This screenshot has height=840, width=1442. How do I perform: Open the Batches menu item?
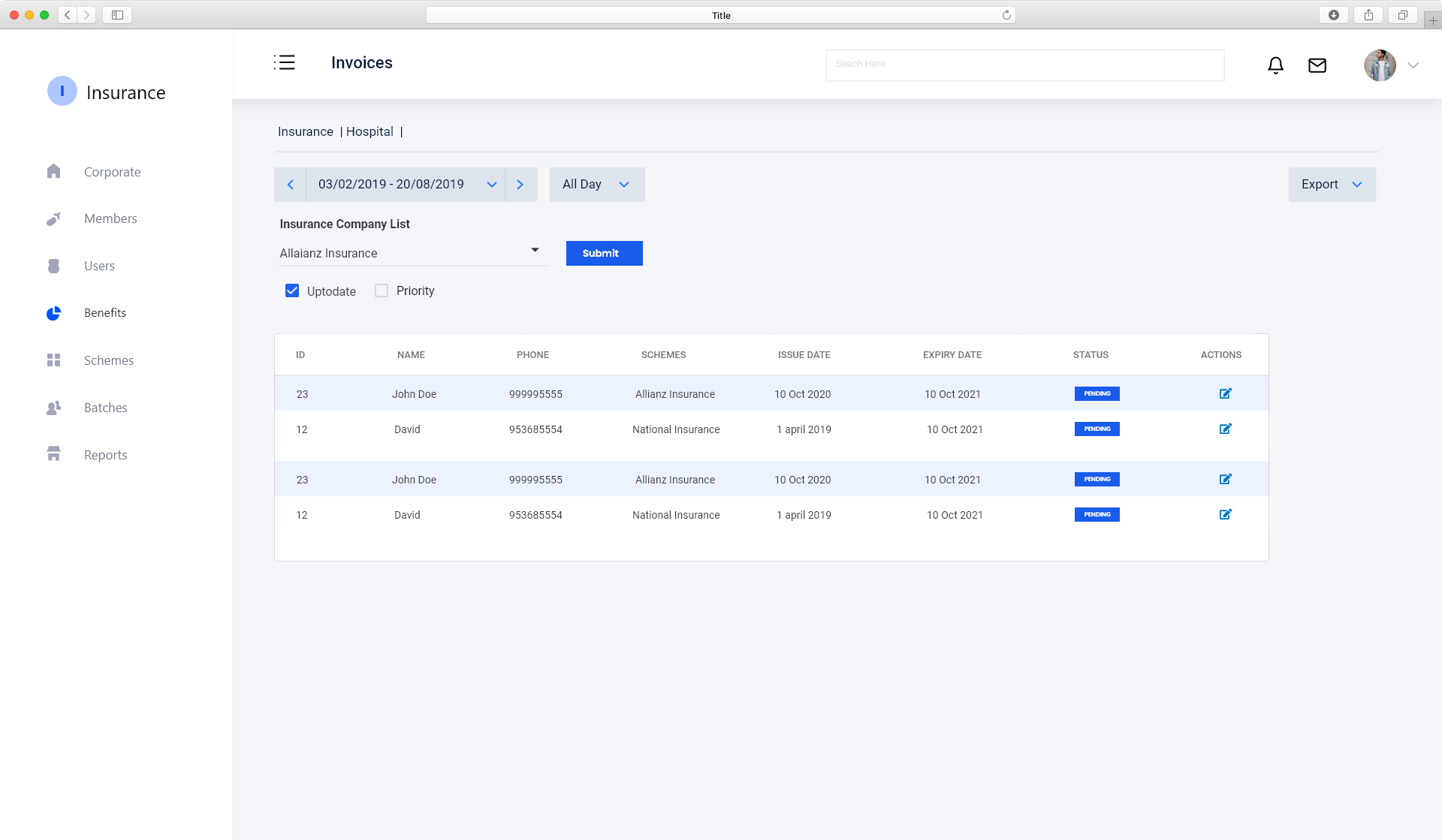coord(106,408)
